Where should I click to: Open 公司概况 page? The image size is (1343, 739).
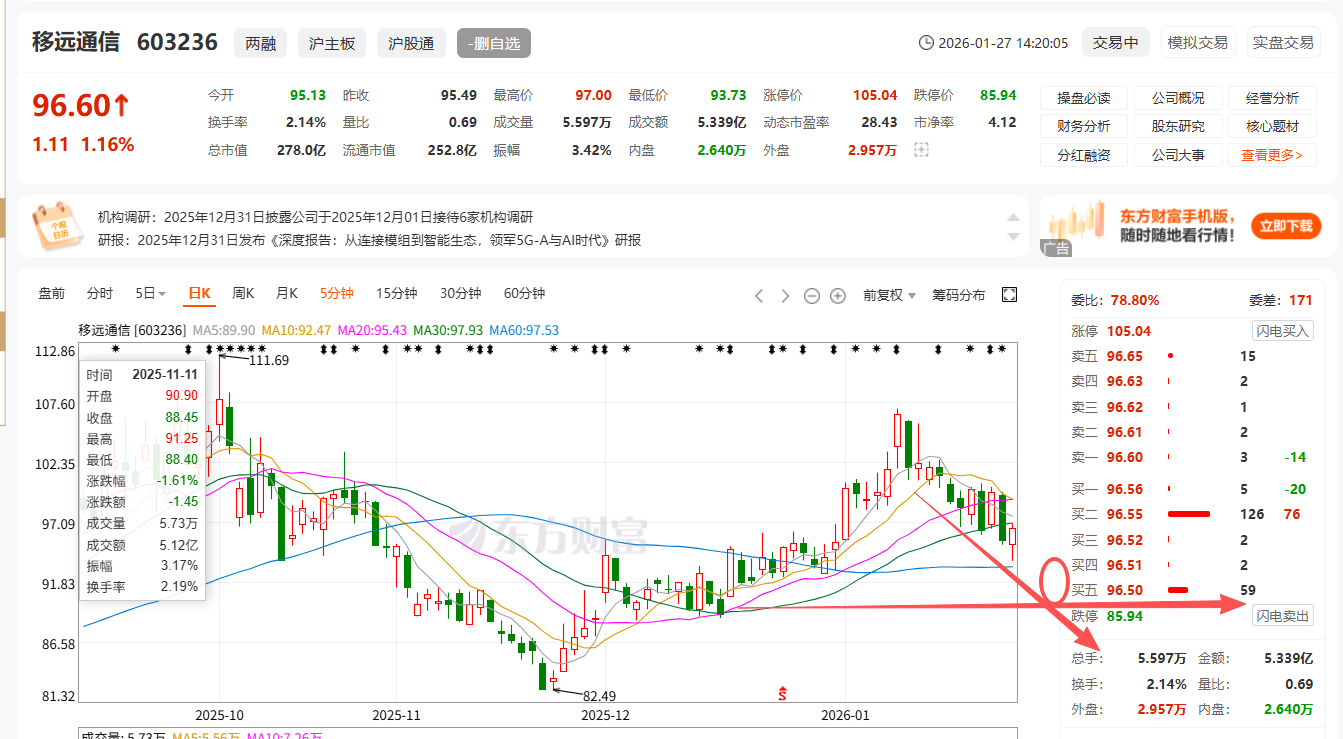[x=1178, y=98]
